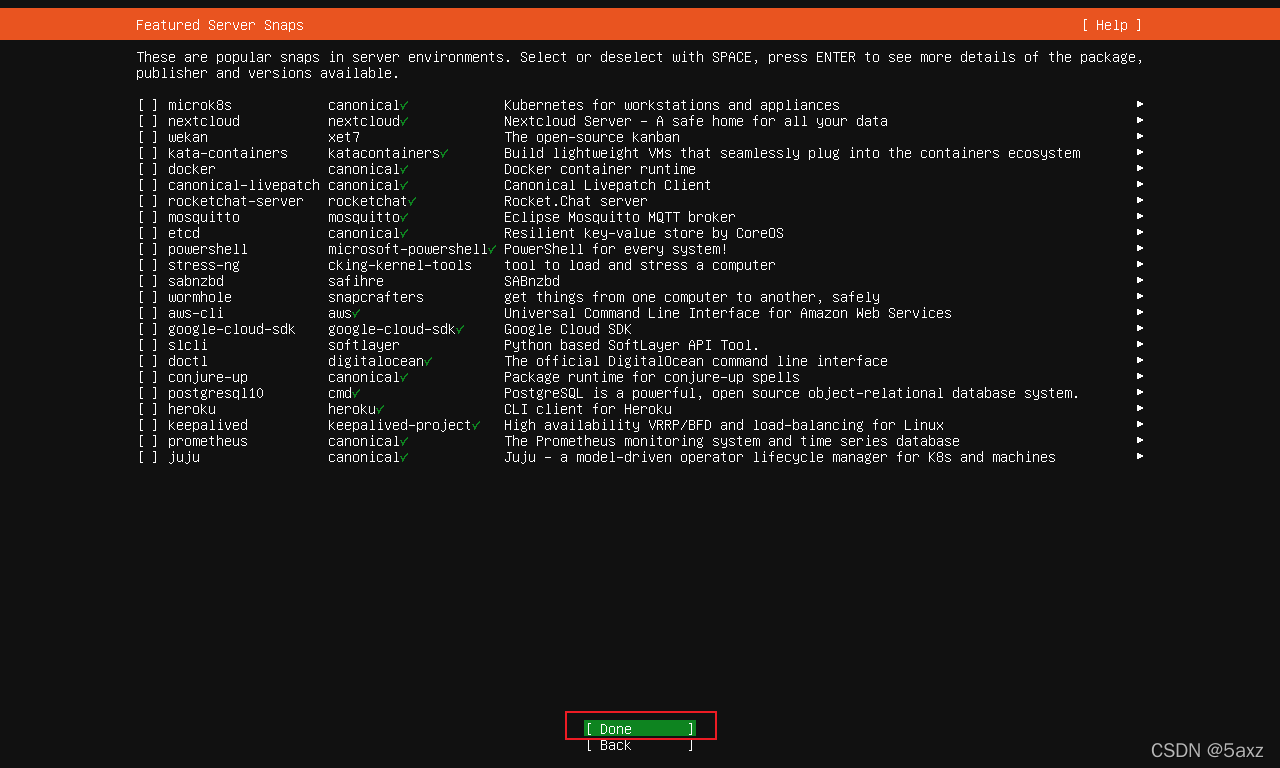Click publisher name cking-kernel-tools
Screen dimensions: 1280x768
click(400, 265)
